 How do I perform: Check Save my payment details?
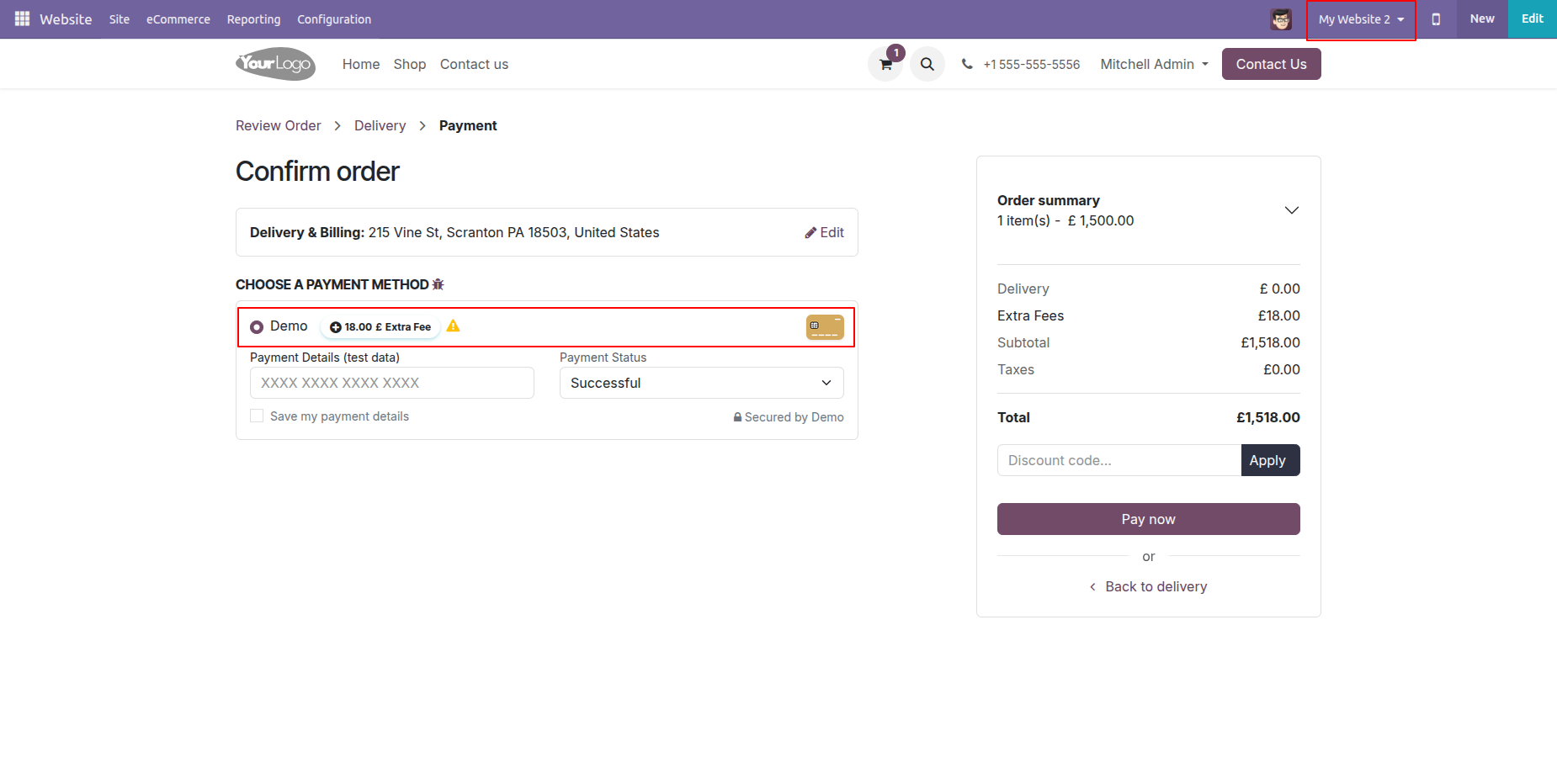pos(257,416)
